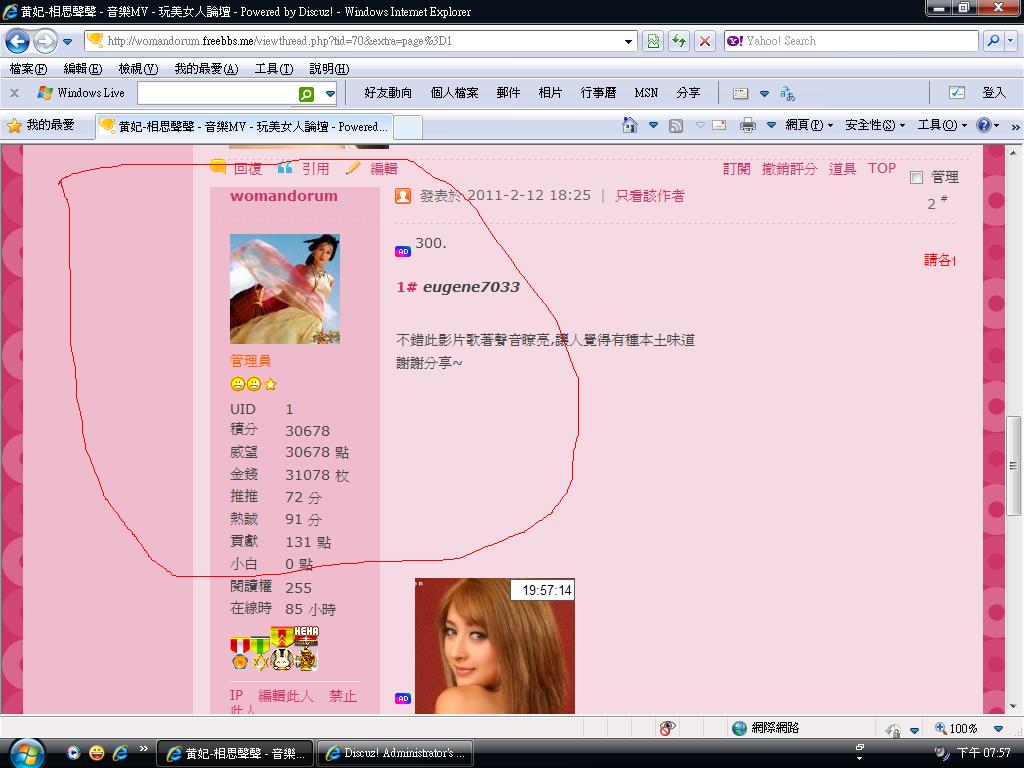Open the search provider dropdown arrow
The width and height of the screenshot is (1024, 768).
coord(1011,41)
